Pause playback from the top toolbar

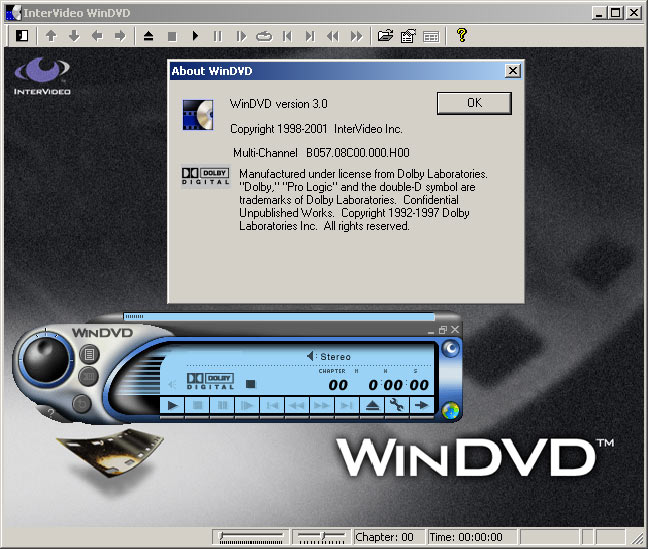click(x=218, y=36)
